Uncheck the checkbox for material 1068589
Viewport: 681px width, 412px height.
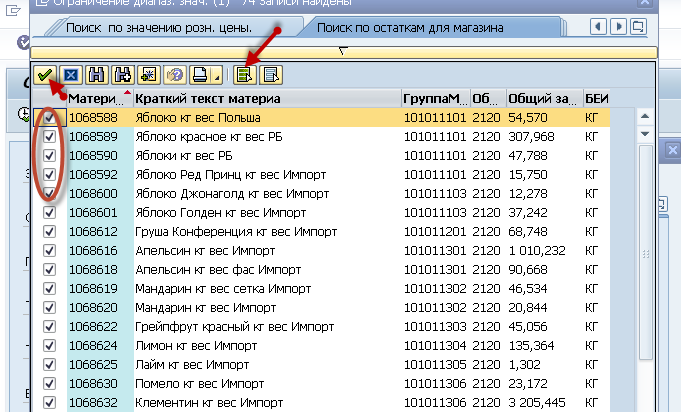coord(50,137)
